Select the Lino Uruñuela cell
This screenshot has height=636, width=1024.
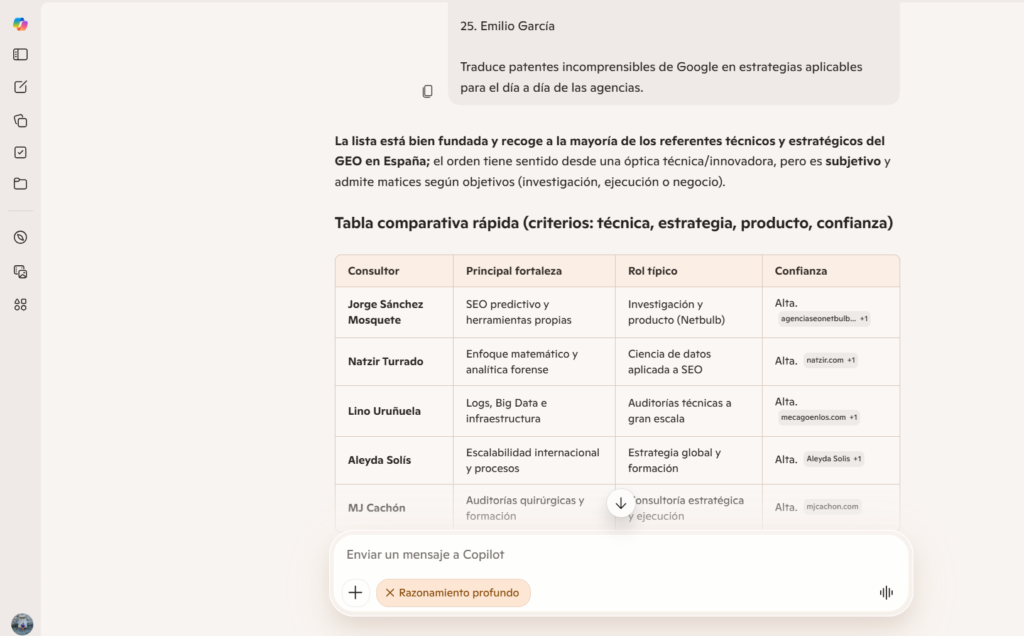[394, 411]
